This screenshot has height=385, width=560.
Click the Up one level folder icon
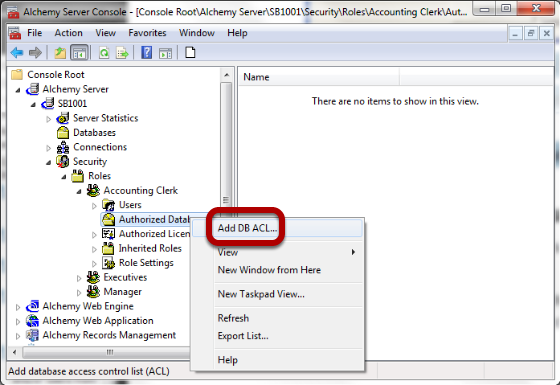coord(60,53)
